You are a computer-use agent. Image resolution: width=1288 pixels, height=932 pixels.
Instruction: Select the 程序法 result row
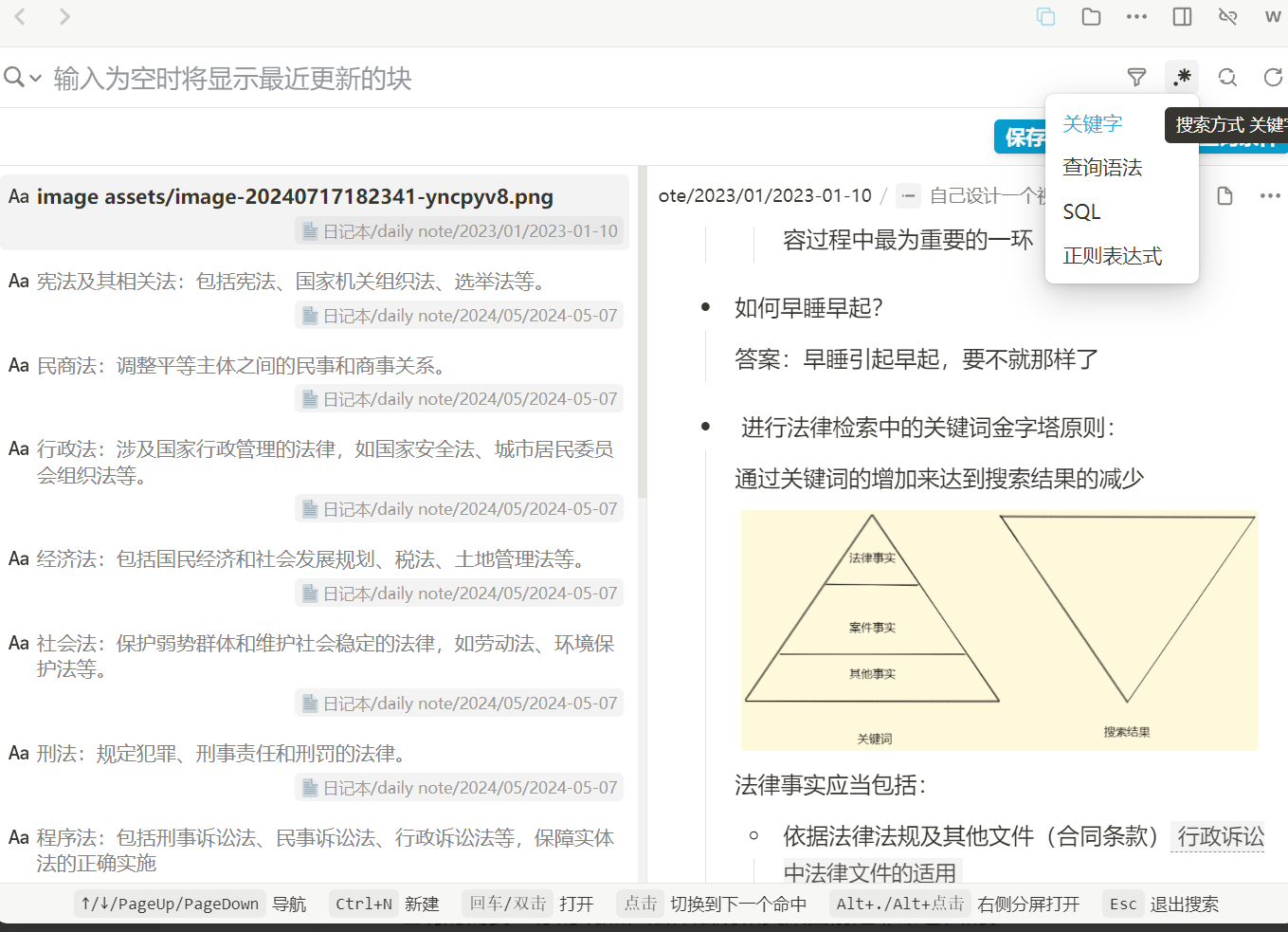[315, 850]
